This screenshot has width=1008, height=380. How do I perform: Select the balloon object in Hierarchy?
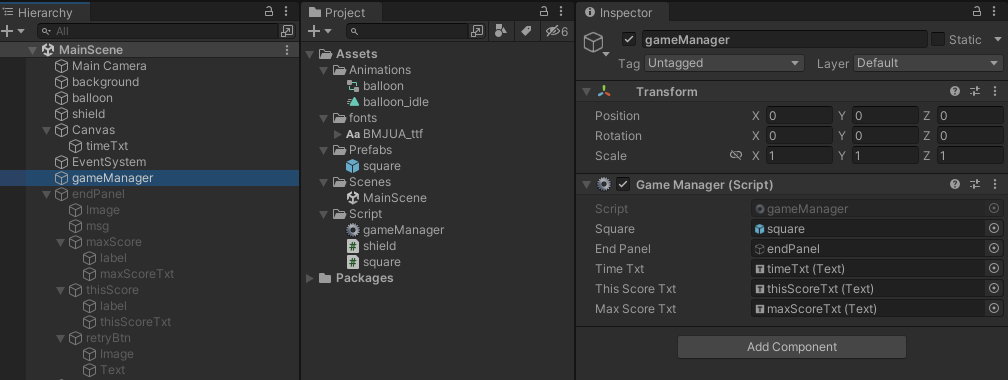92,98
